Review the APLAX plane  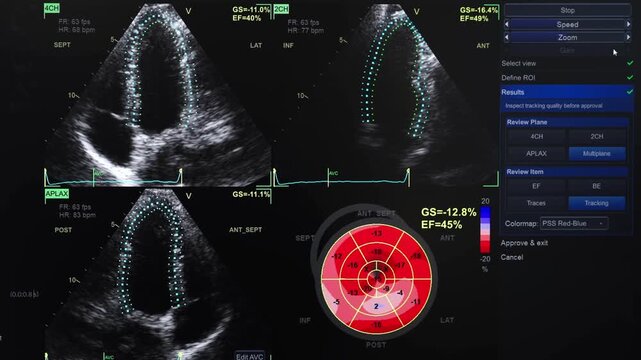click(537, 154)
